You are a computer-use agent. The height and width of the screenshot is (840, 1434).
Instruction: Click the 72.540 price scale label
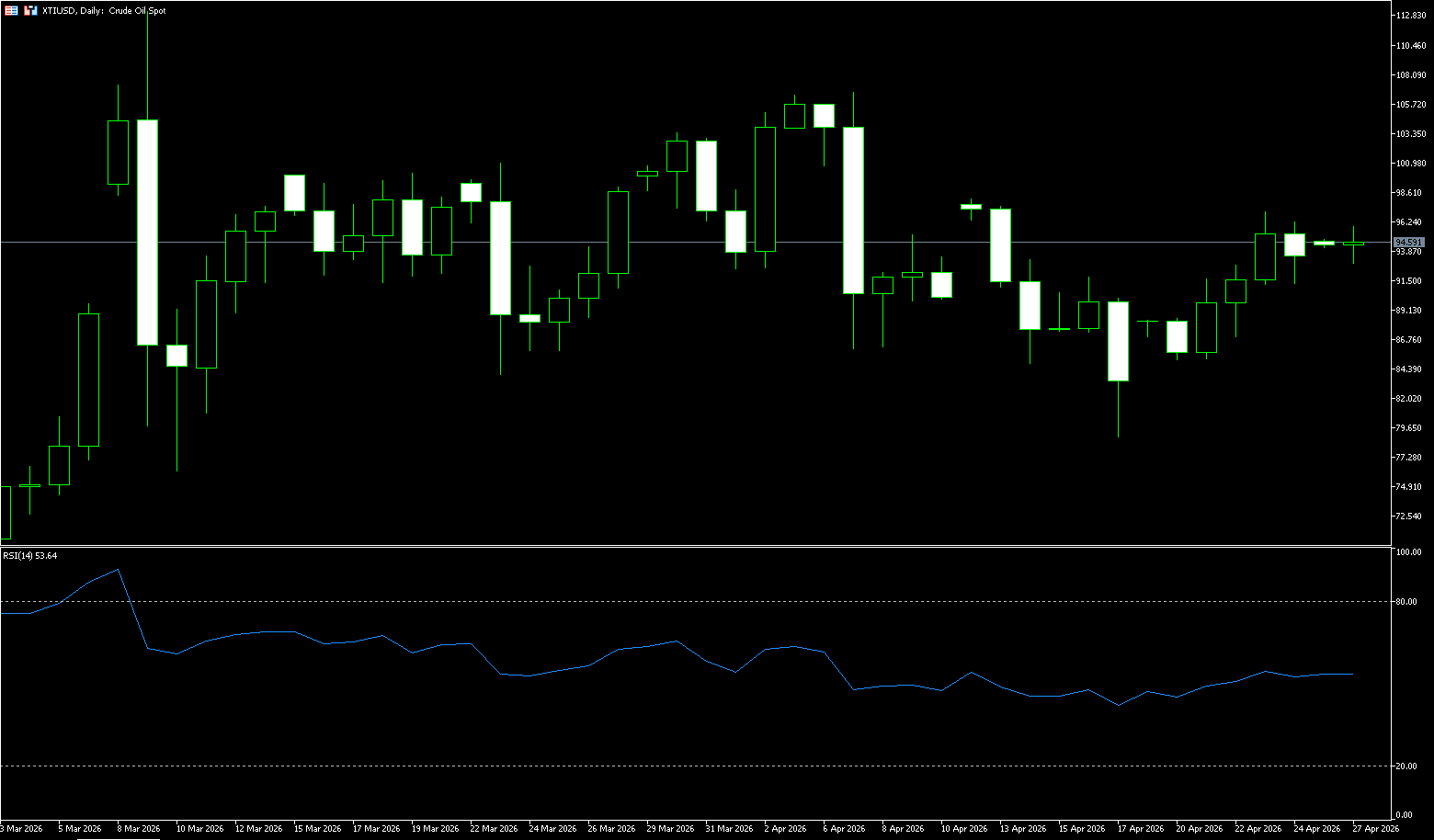pyautogui.click(x=1408, y=516)
